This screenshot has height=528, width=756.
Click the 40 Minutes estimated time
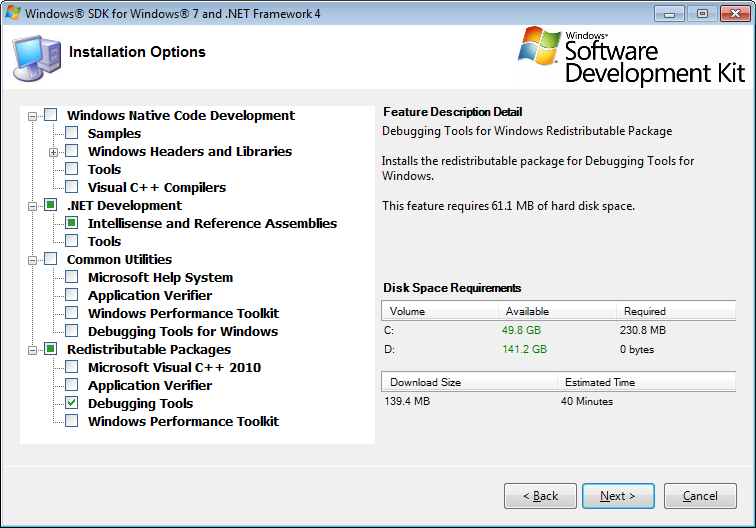click(587, 401)
